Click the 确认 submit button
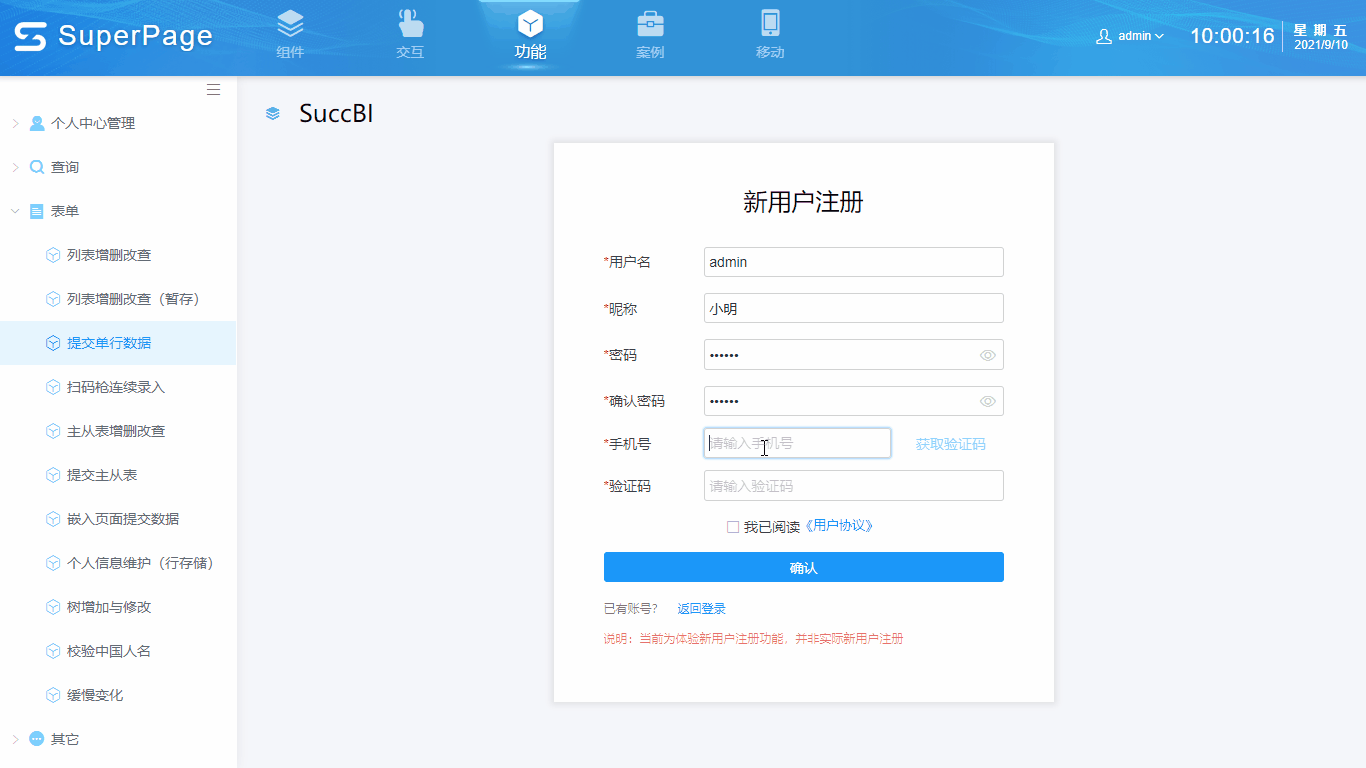The image size is (1366, 768). (803, 567)
